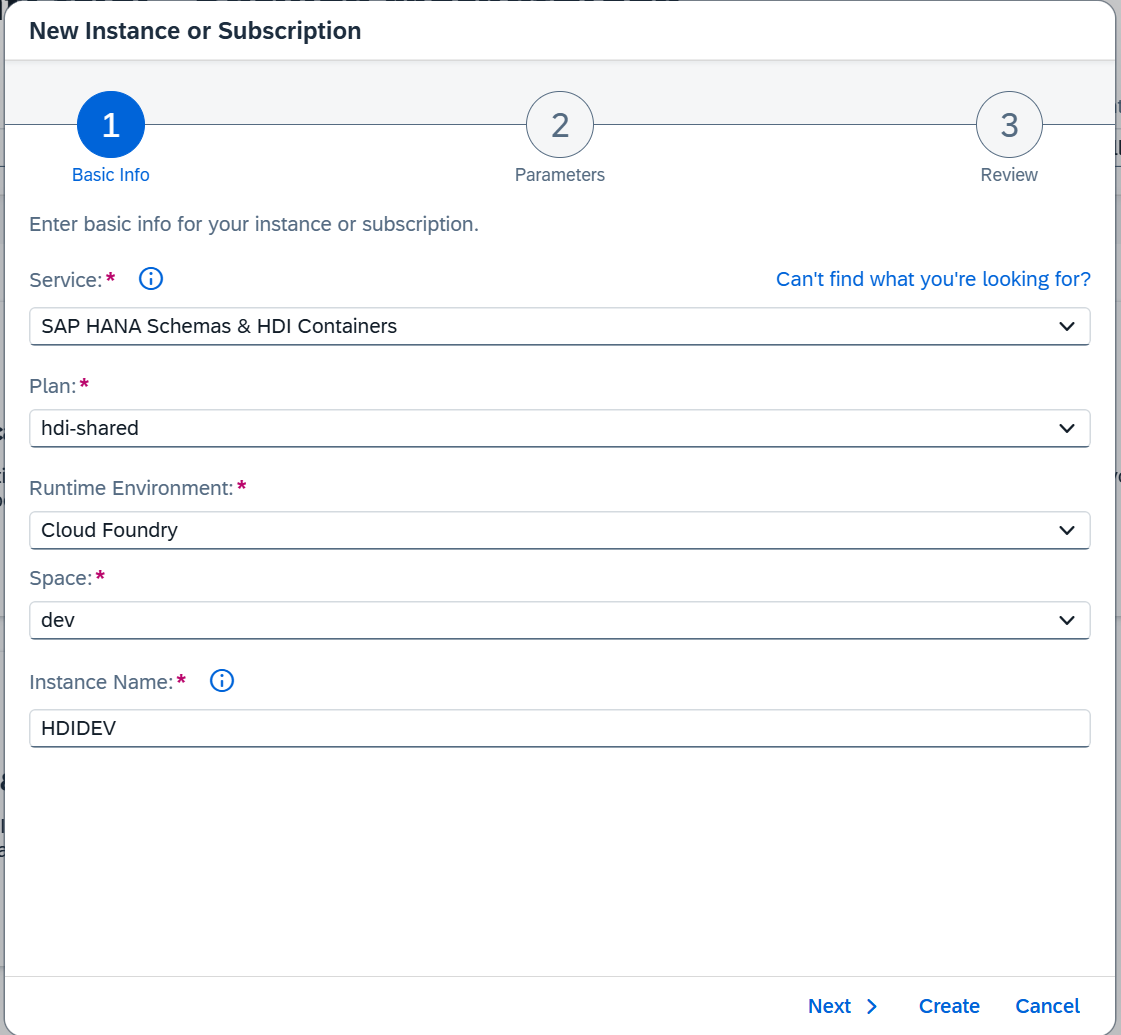Cancel the New Instance dialog
Viewport: 1121px width, 1035px height.
pos(1047,1006)
